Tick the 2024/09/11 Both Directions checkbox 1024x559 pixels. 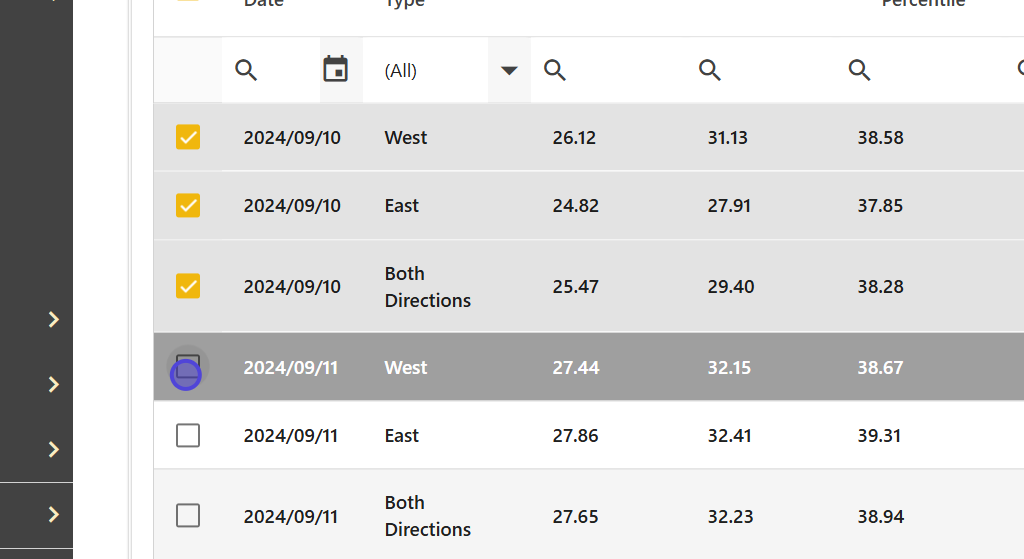188,516
